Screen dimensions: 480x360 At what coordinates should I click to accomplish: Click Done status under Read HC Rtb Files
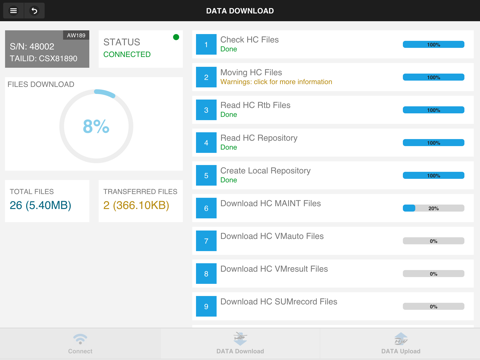click(229, 114)
